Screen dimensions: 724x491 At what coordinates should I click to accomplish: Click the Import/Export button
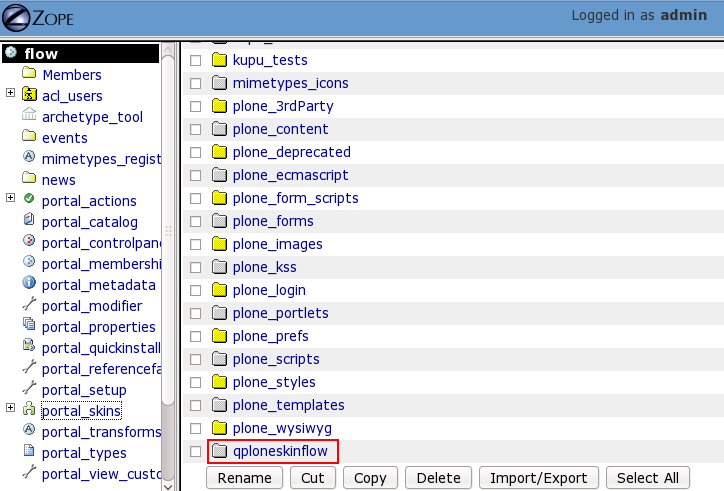pos(539,478)
